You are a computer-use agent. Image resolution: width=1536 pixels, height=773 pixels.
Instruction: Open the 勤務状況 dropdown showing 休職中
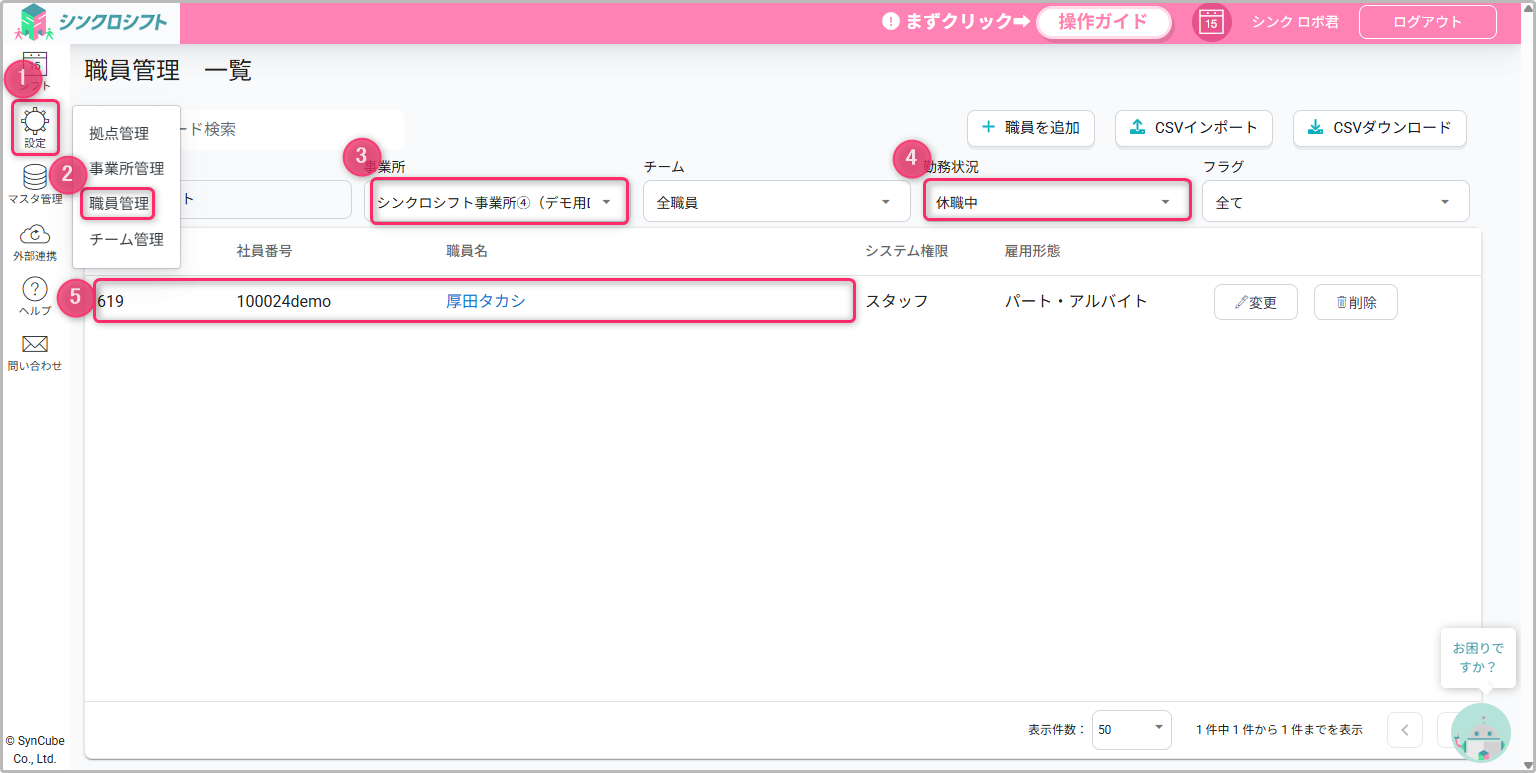click(1056, 202)
